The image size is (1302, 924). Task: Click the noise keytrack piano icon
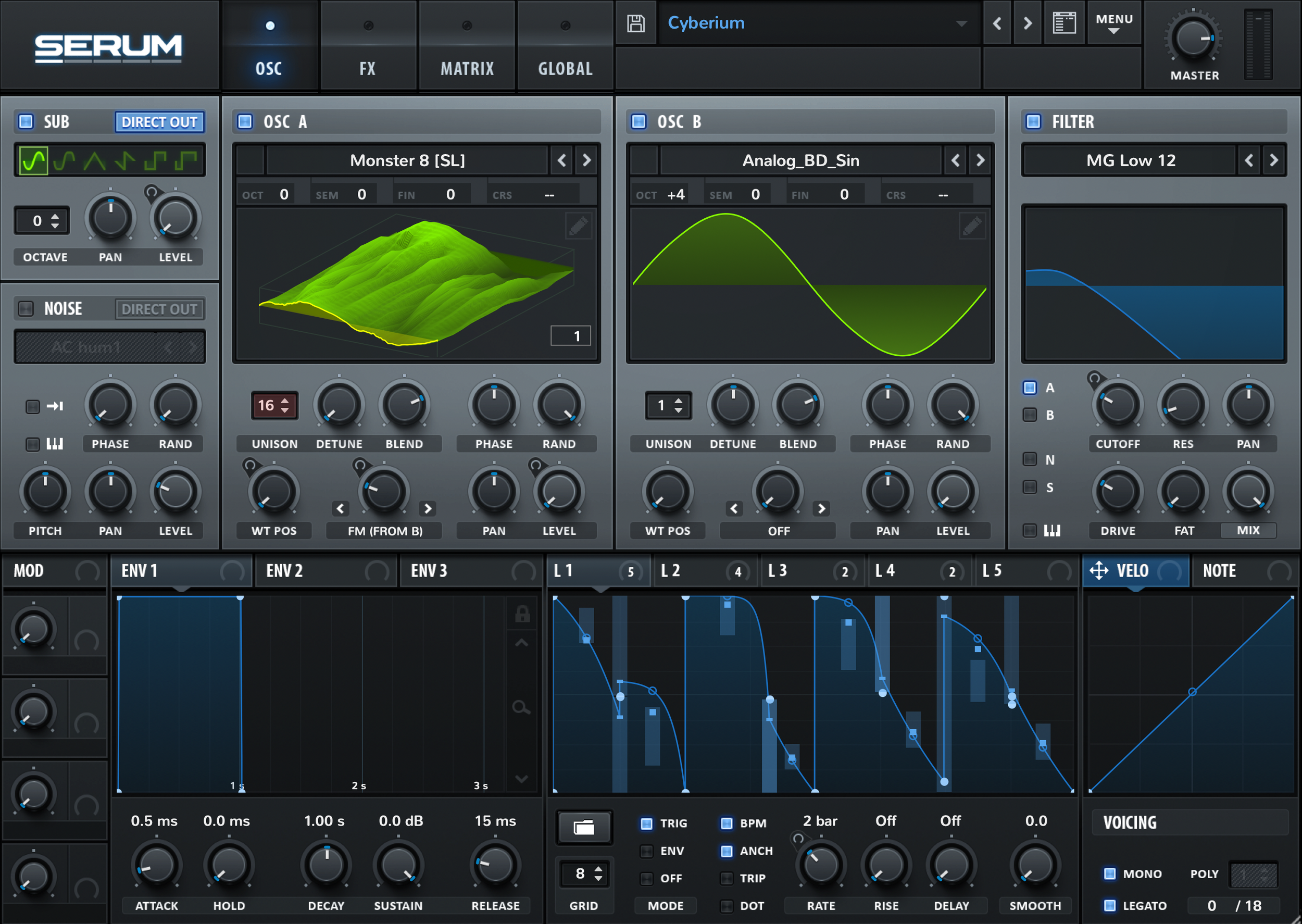[55, 443]
